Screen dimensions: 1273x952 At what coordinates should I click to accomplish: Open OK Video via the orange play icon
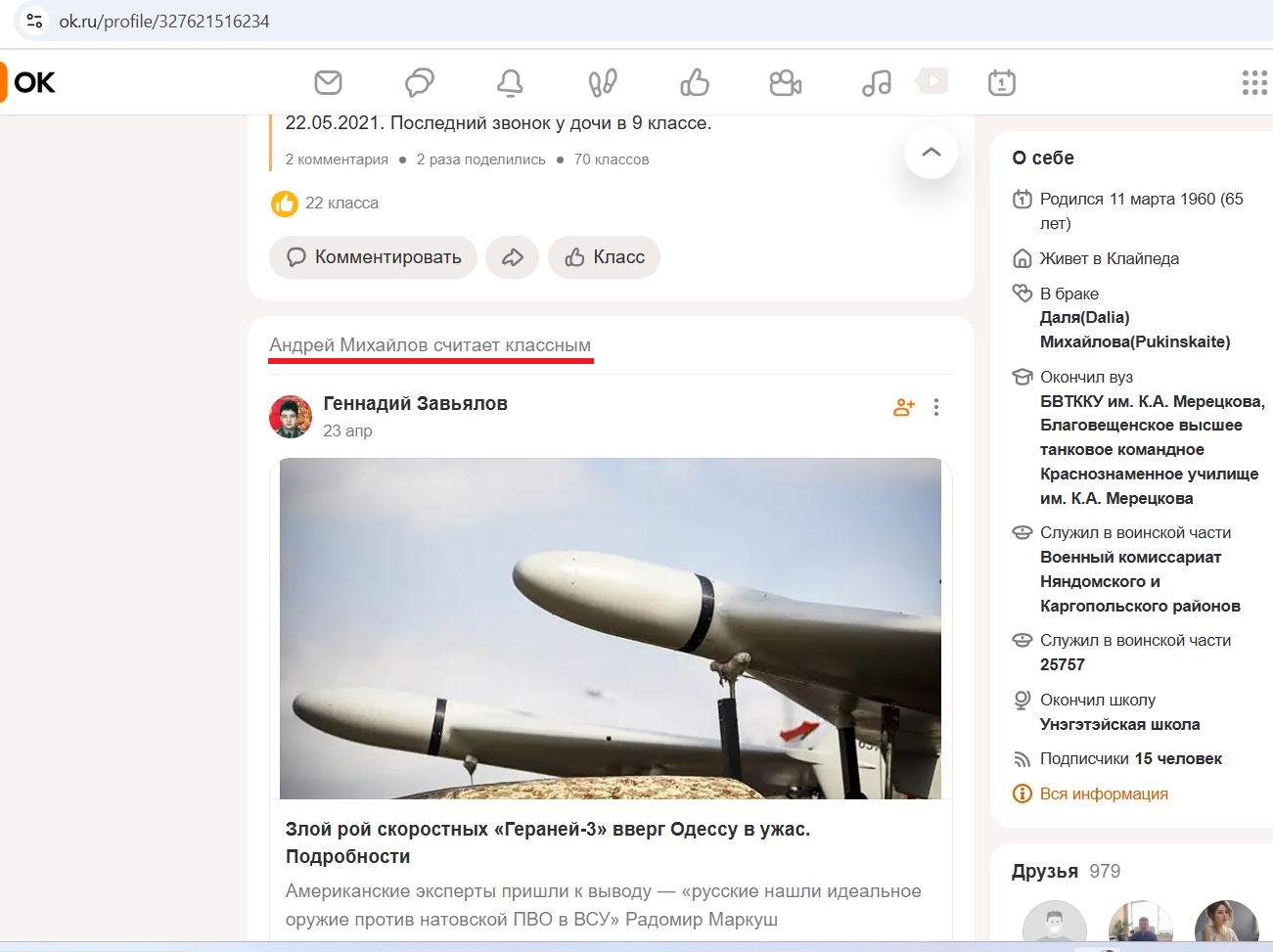(931, 83)
